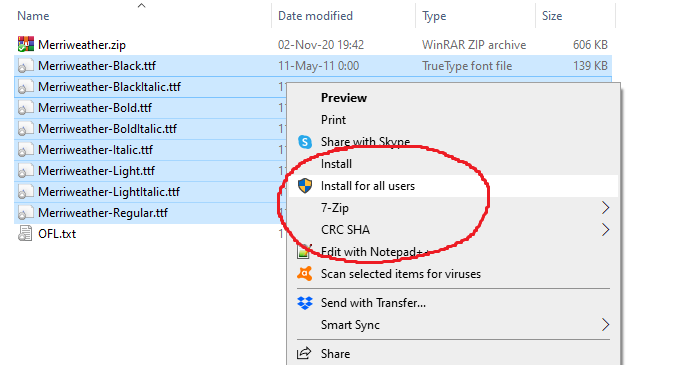Select the Install menu entry
This screenshot has width=673, height=365.
pos(336,164)
